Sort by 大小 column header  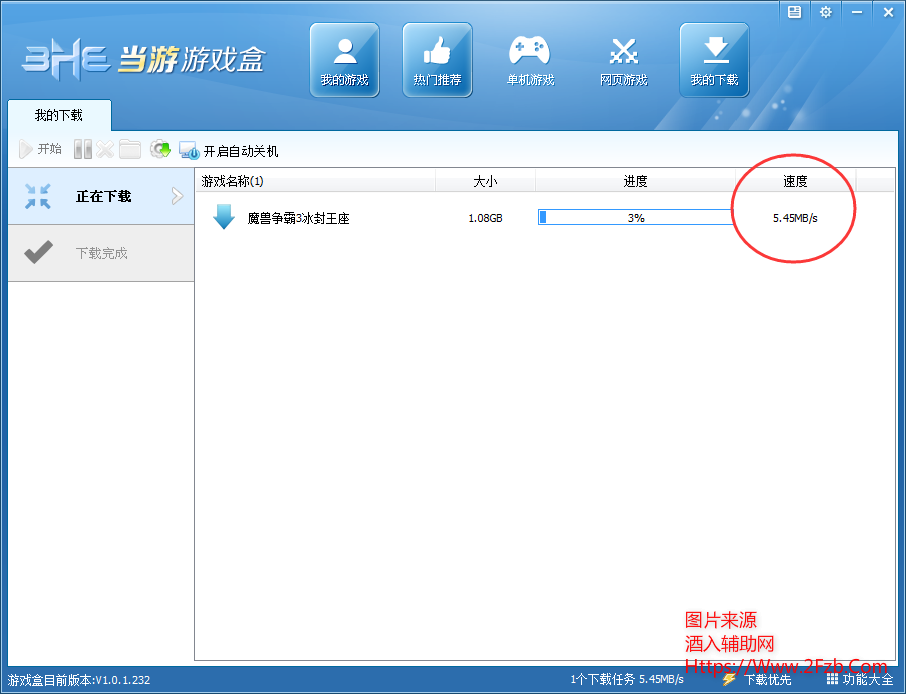click(x=485, y=181)
